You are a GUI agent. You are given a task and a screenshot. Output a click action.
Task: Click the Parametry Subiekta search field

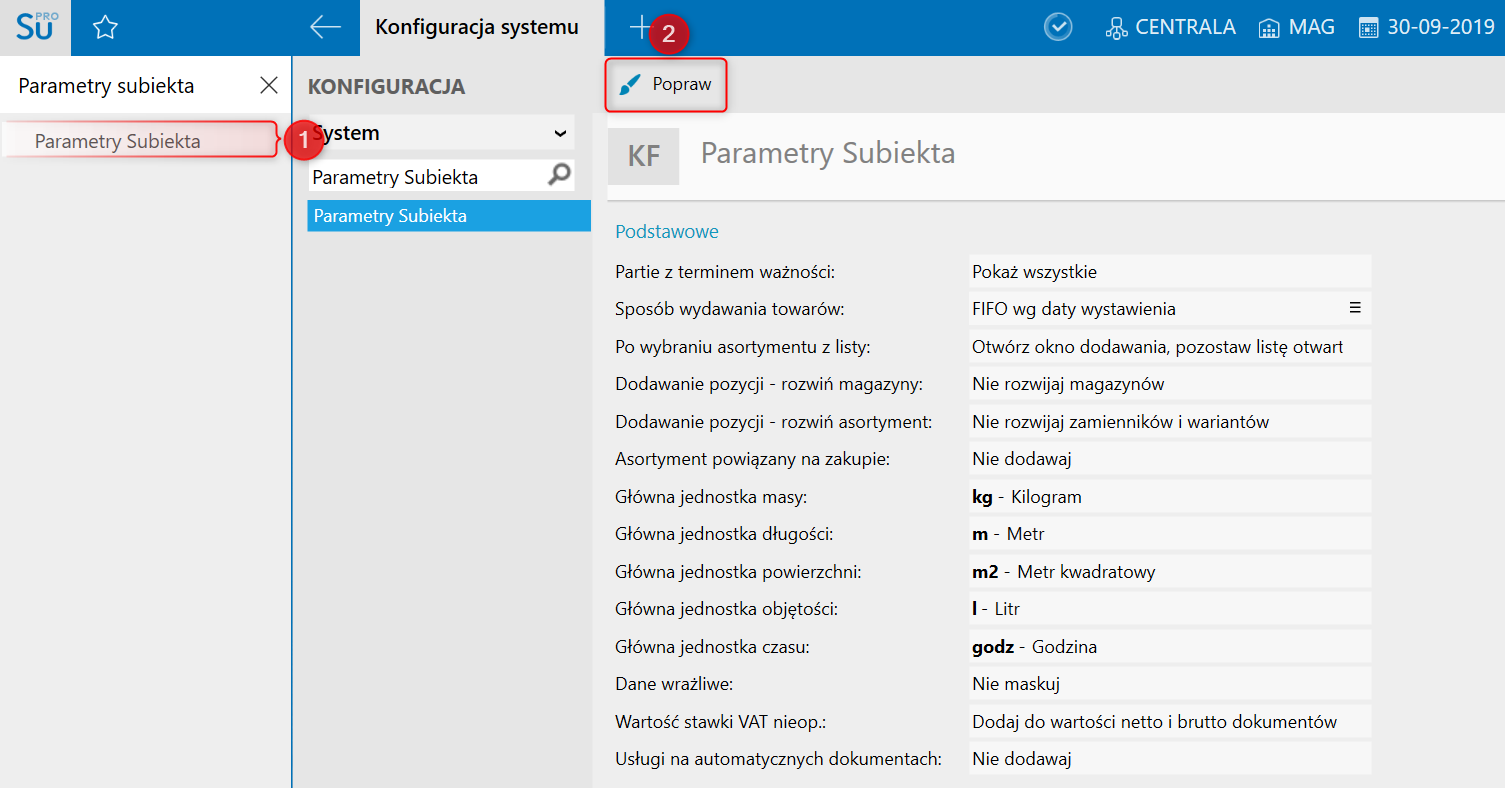425,177
